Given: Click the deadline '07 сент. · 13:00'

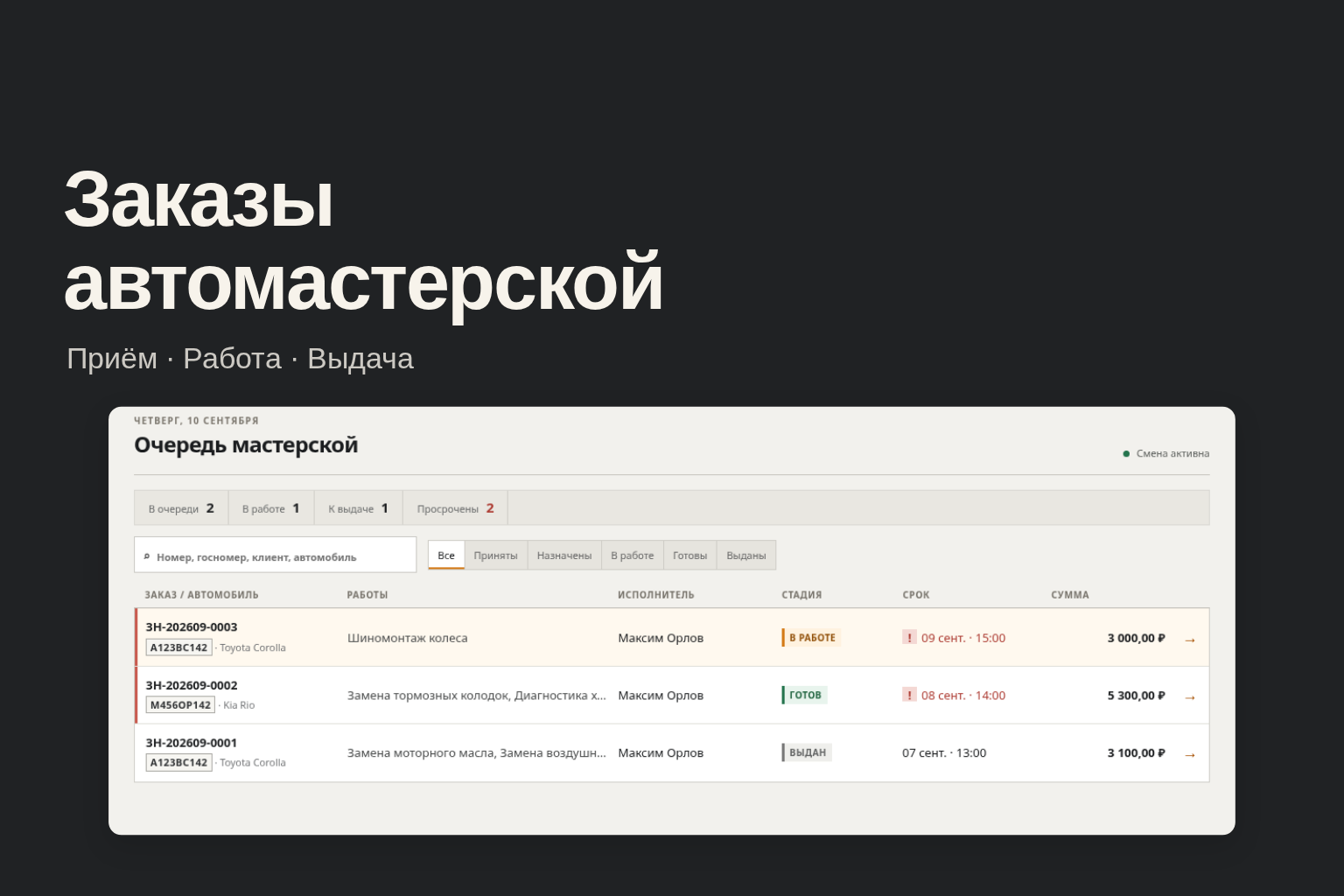Looking at the screenshot, I should [x=944, y=752].
